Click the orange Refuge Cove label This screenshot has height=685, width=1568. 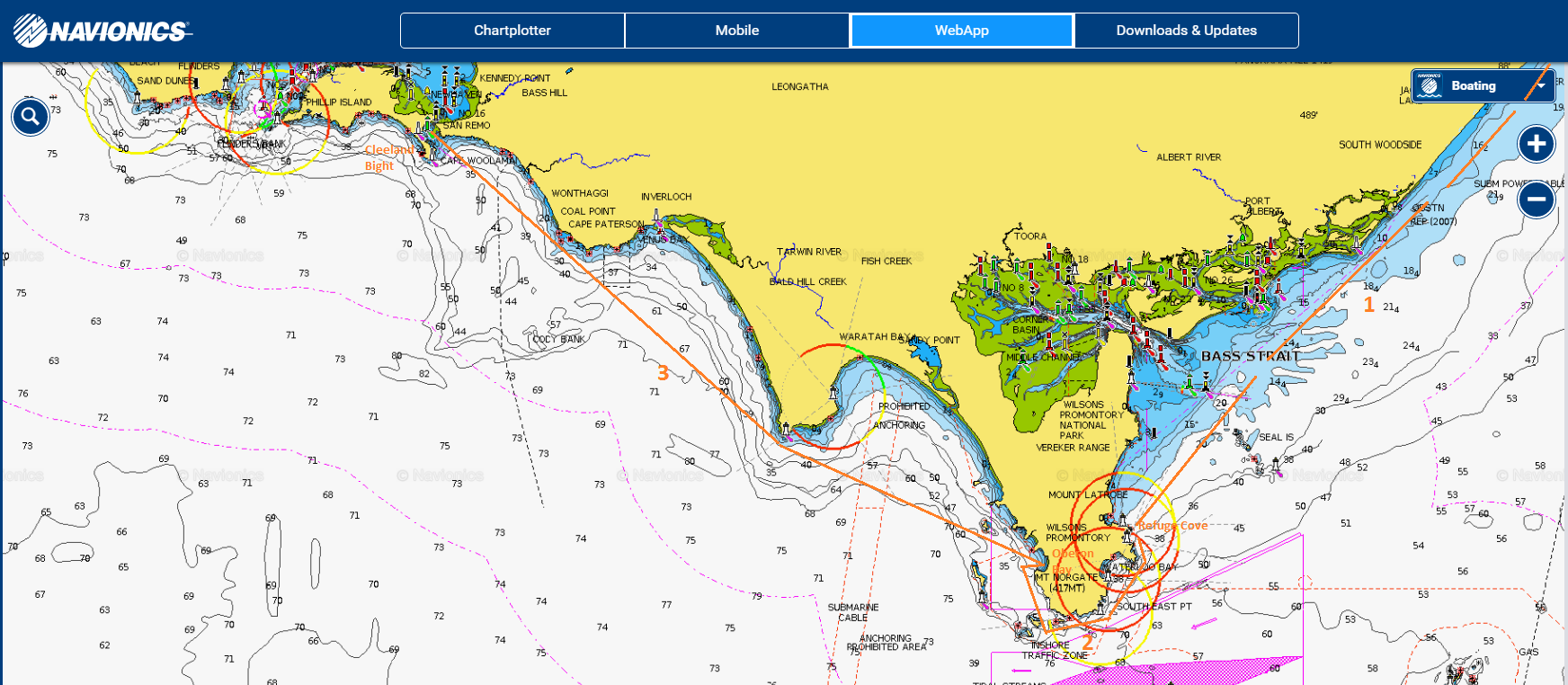point(1173,526)
